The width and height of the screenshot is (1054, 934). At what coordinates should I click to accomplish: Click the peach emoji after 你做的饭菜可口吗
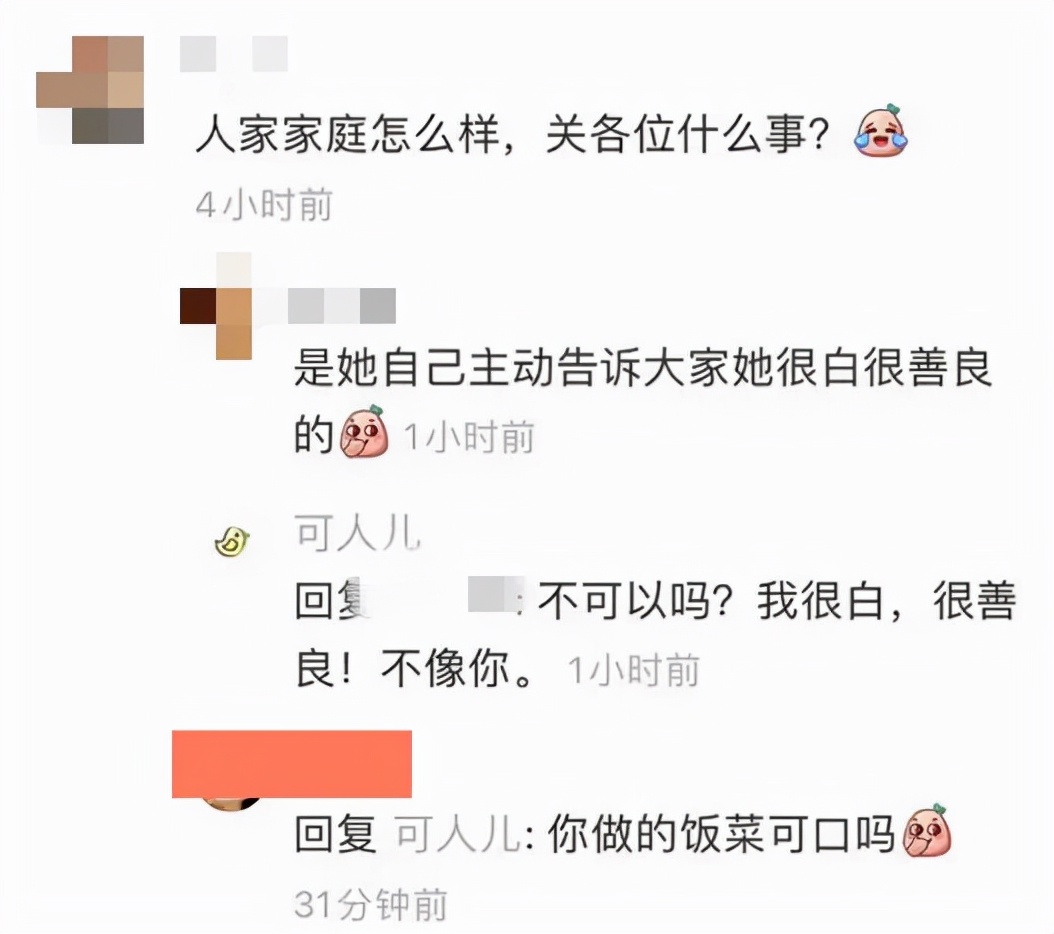coord(928,830)
